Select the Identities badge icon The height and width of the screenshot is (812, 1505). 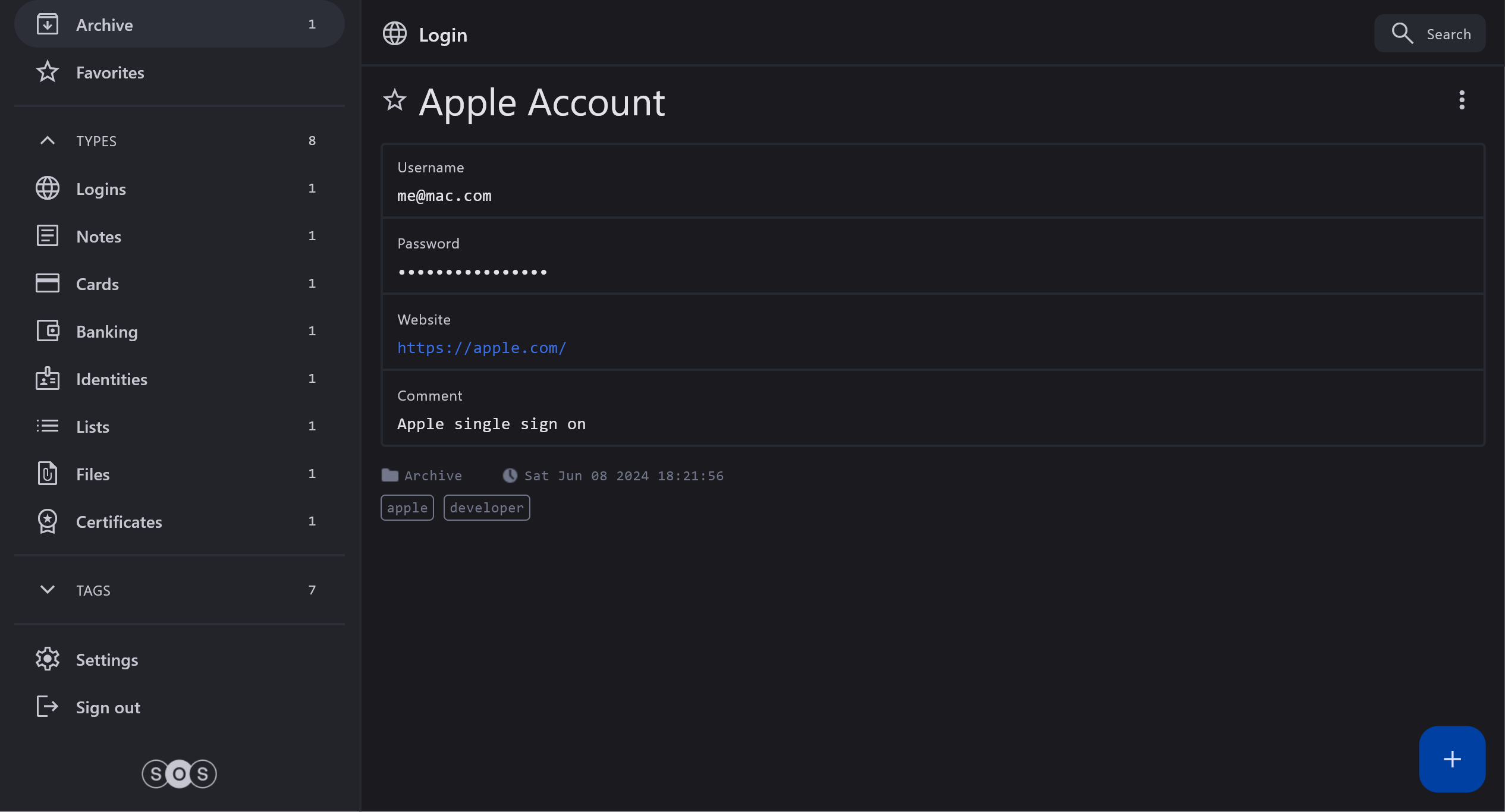coord(48,379)
